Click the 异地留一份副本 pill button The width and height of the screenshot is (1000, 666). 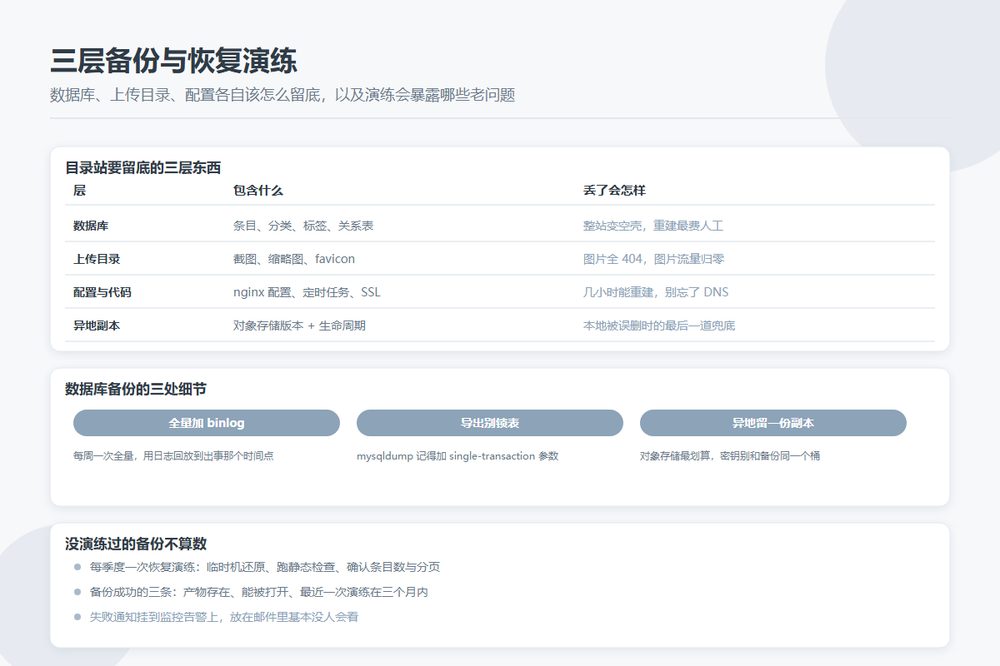pyautogui.click(x=773, y=423)
